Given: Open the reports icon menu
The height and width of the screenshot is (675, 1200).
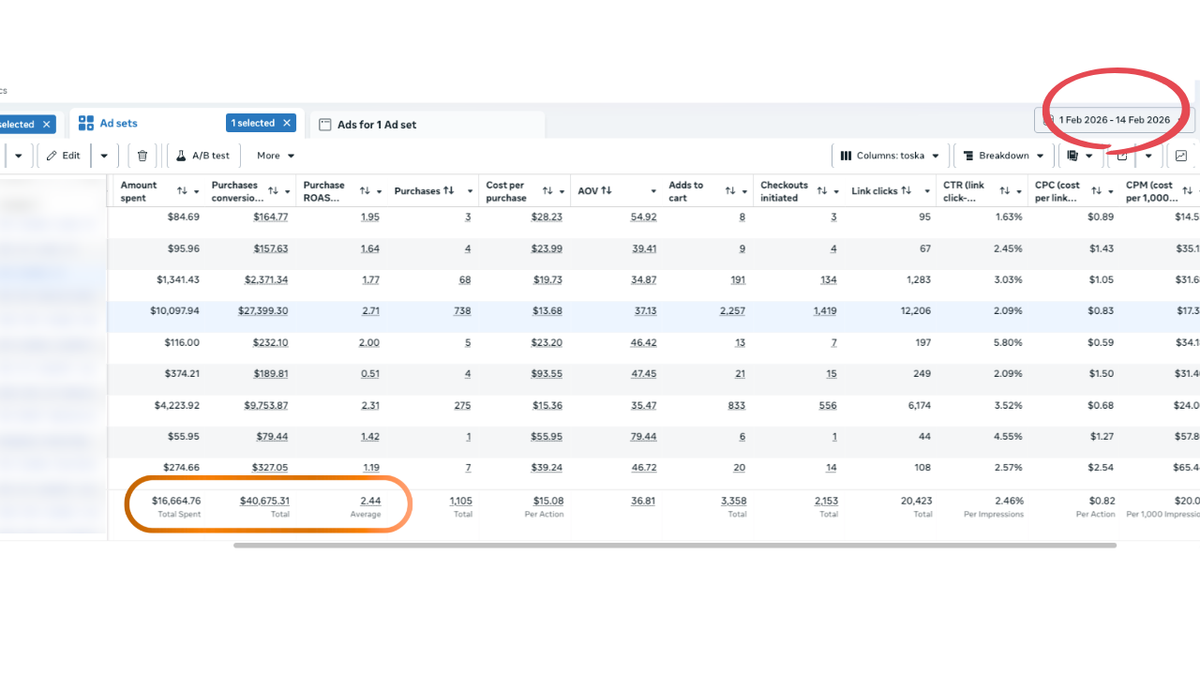Looking at the screenshot, I should click(1073, 156).
